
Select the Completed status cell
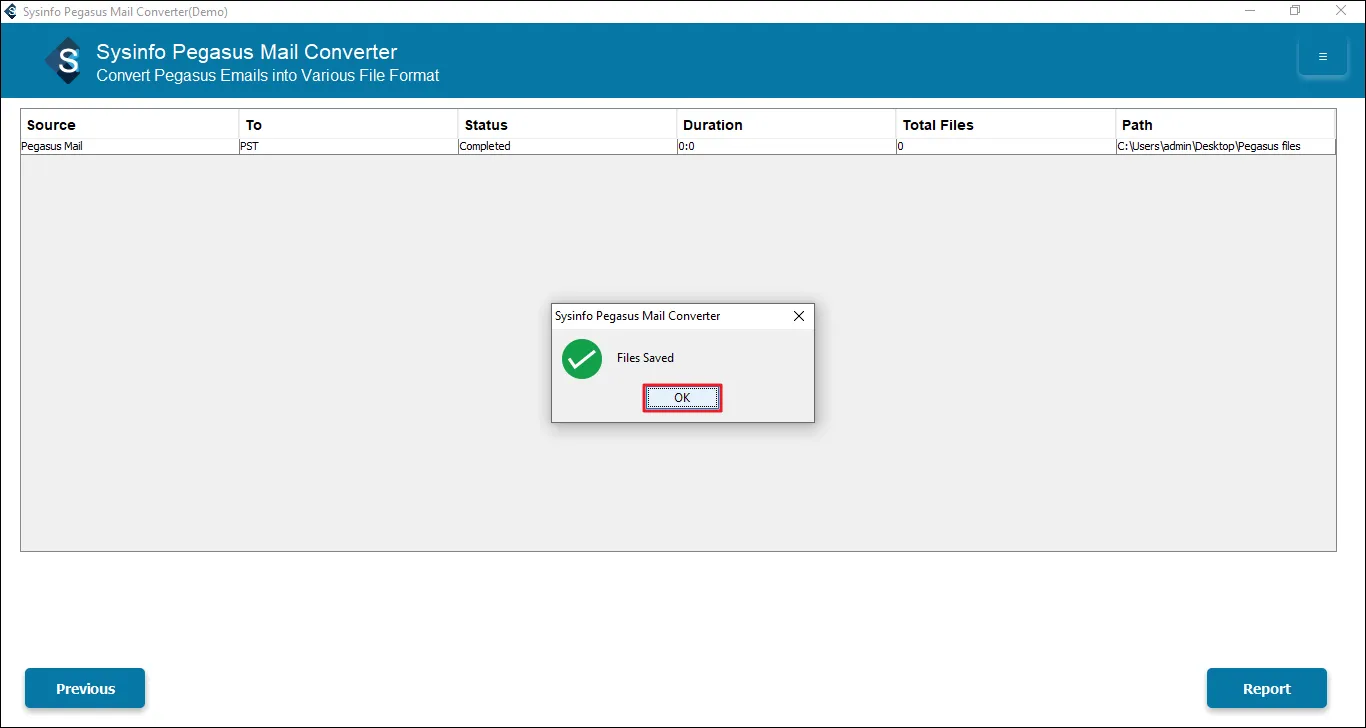(x=568, y=146)
